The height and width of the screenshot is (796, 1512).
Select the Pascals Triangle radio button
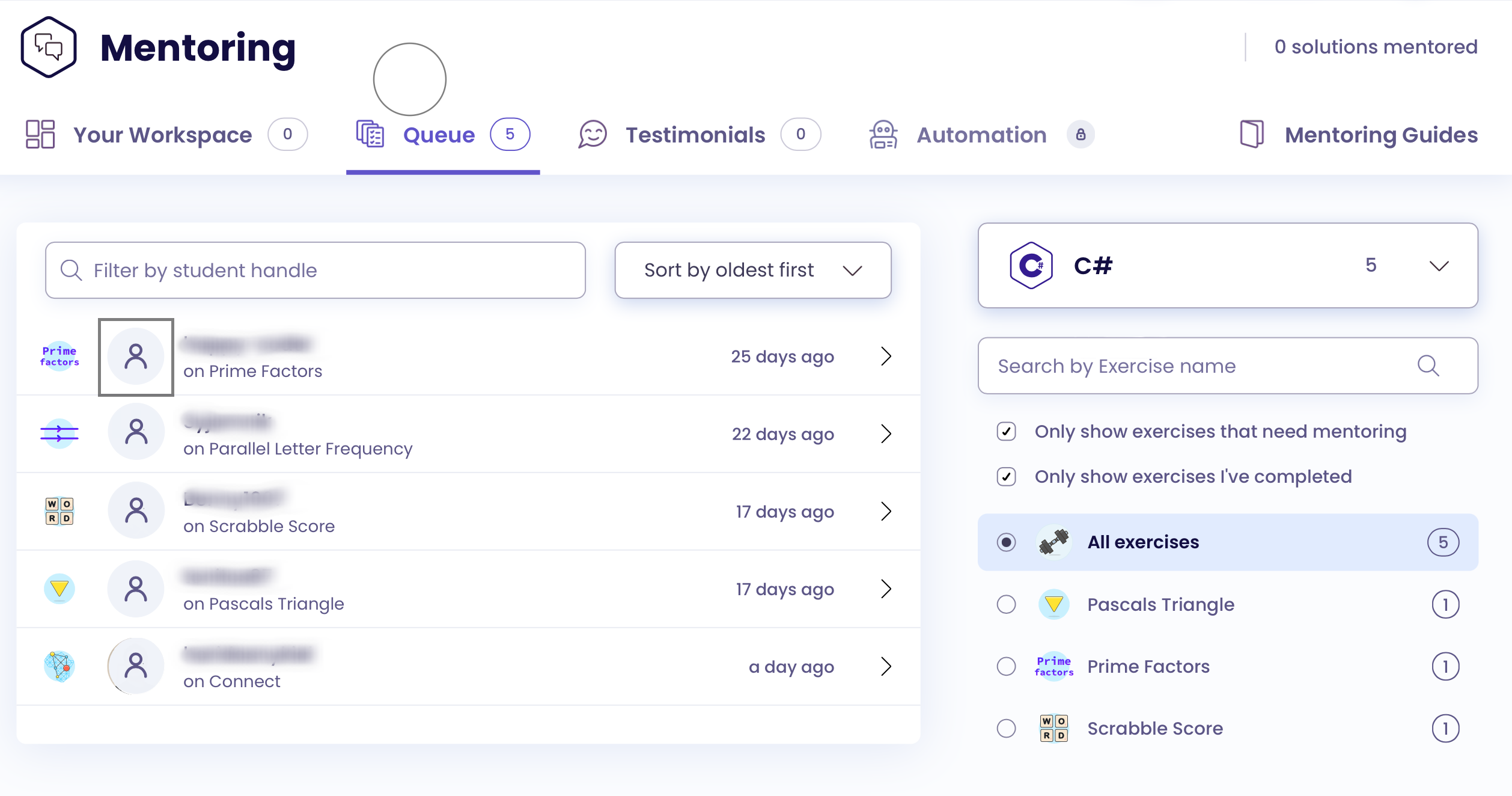pyautogui.click(x=1007, y=604)
